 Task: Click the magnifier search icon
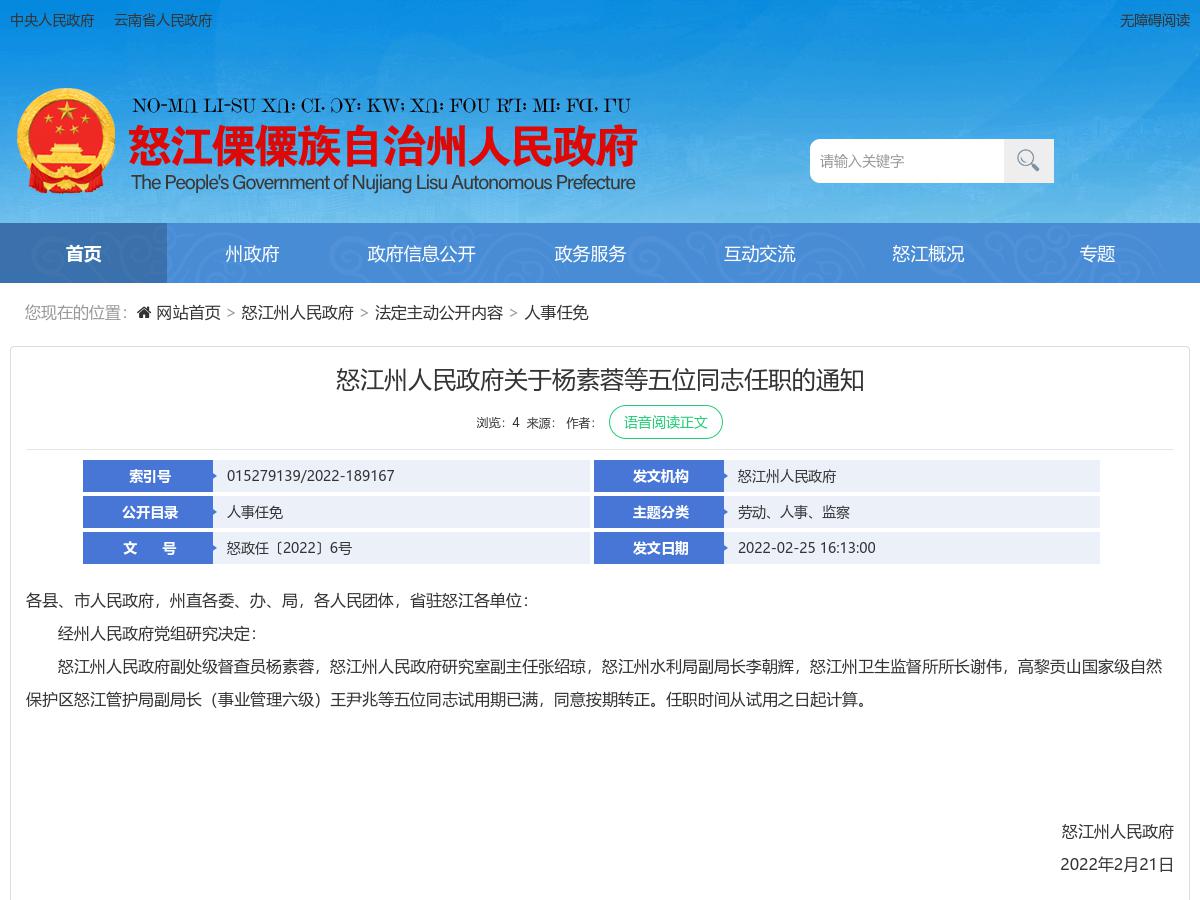(x=1027, y=160)
